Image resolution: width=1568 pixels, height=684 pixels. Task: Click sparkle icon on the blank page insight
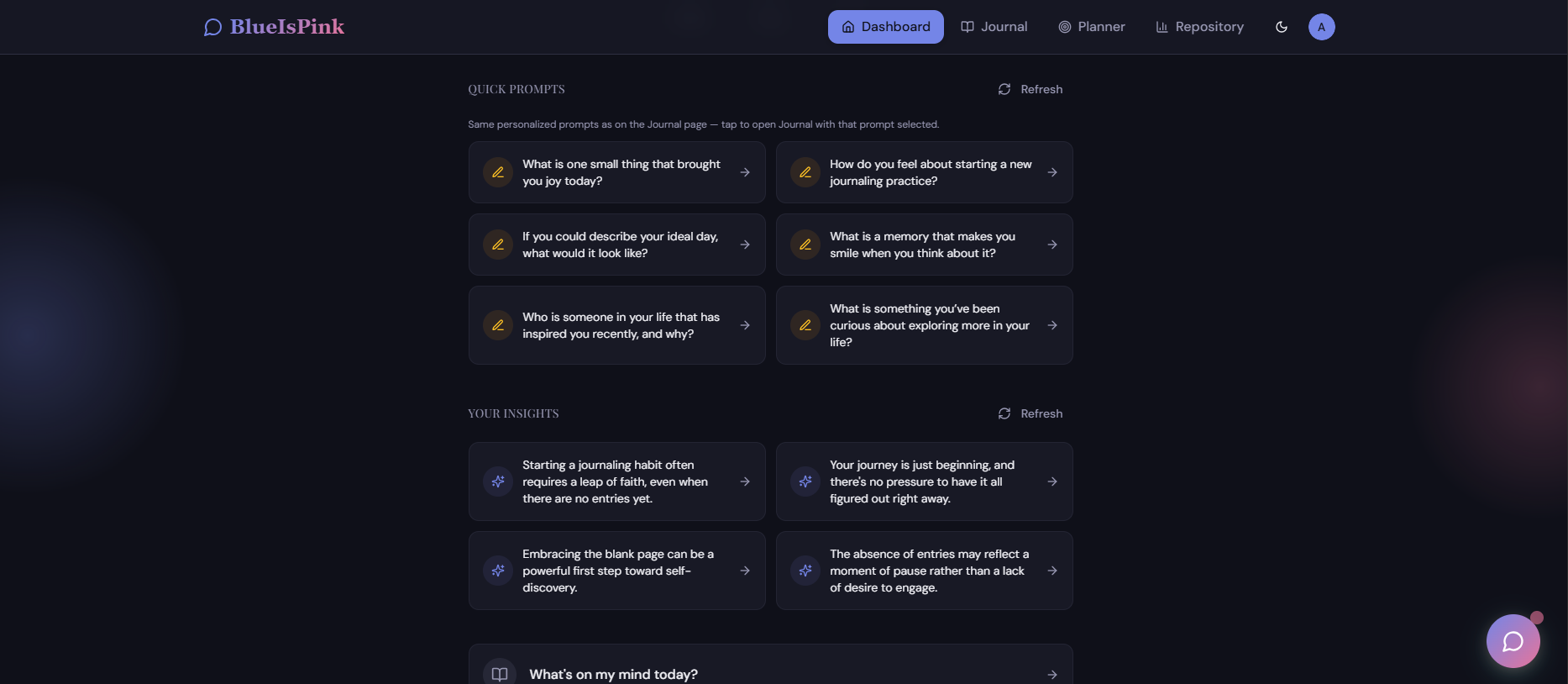(x=498, y=571)
